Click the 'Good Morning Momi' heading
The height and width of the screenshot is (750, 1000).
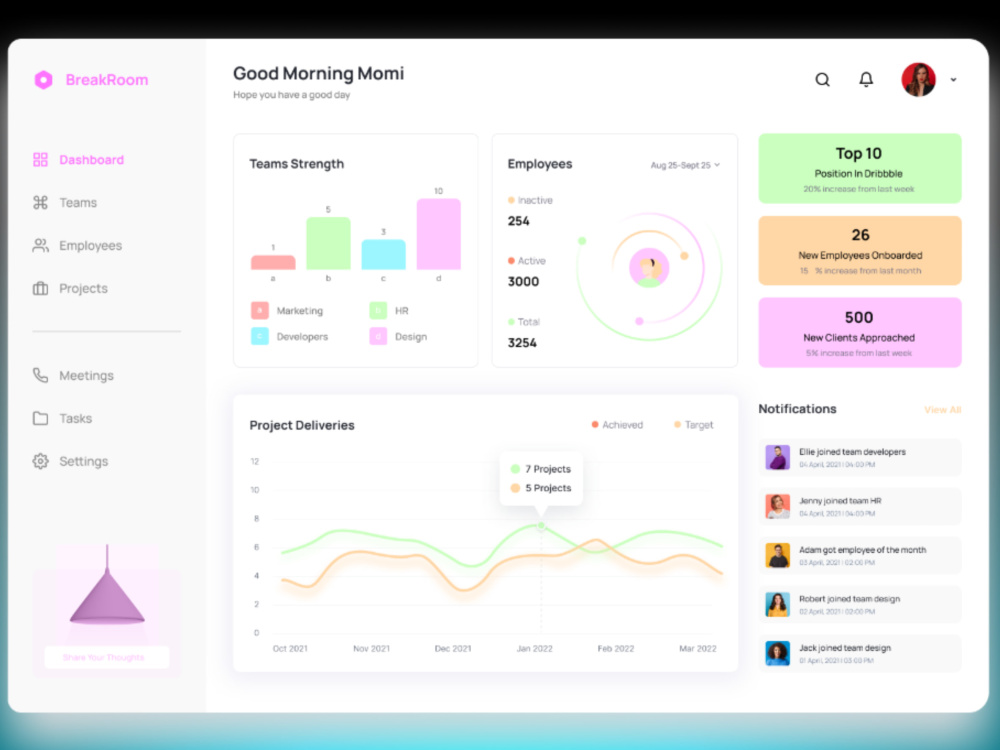click(318, 73)
